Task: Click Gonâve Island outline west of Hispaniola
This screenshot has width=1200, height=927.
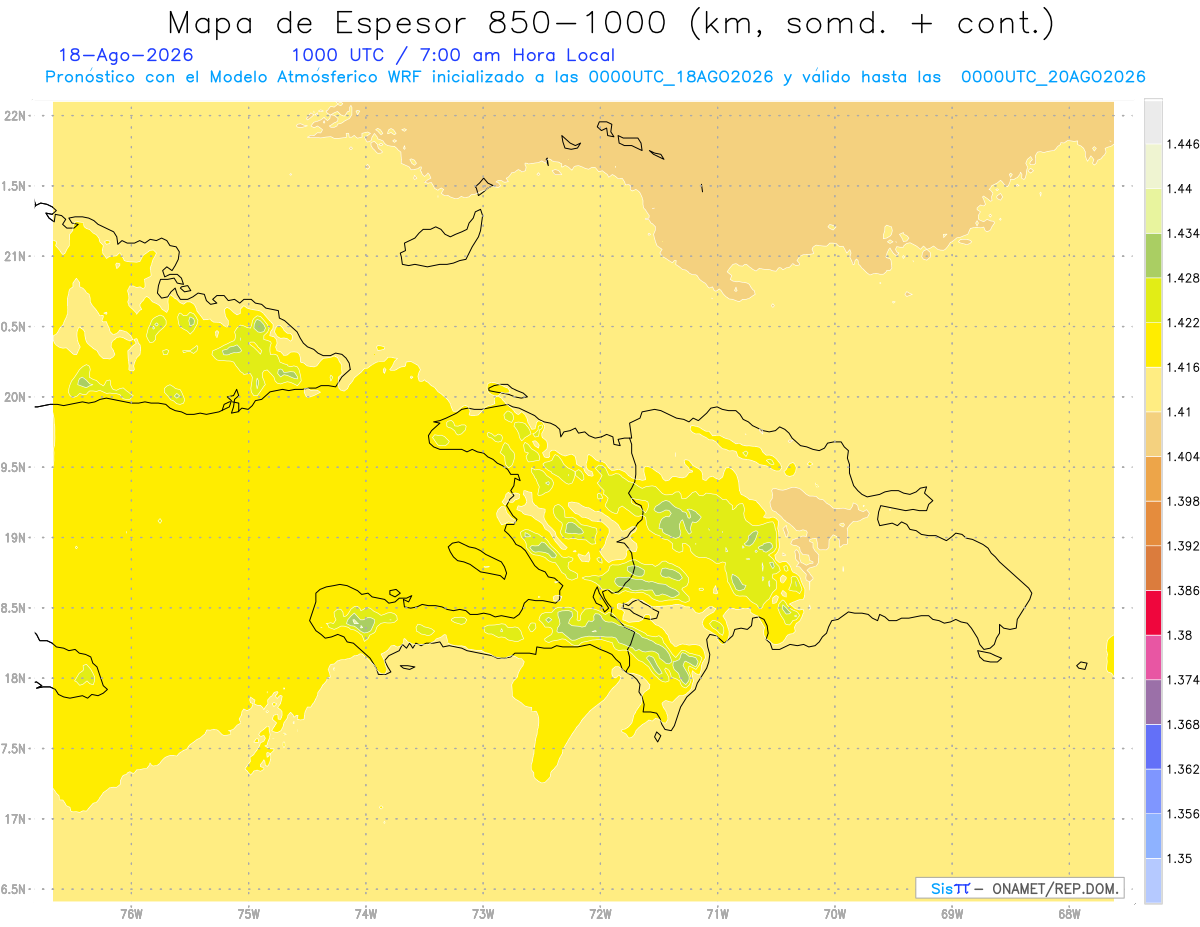Action: coord(477,558)
